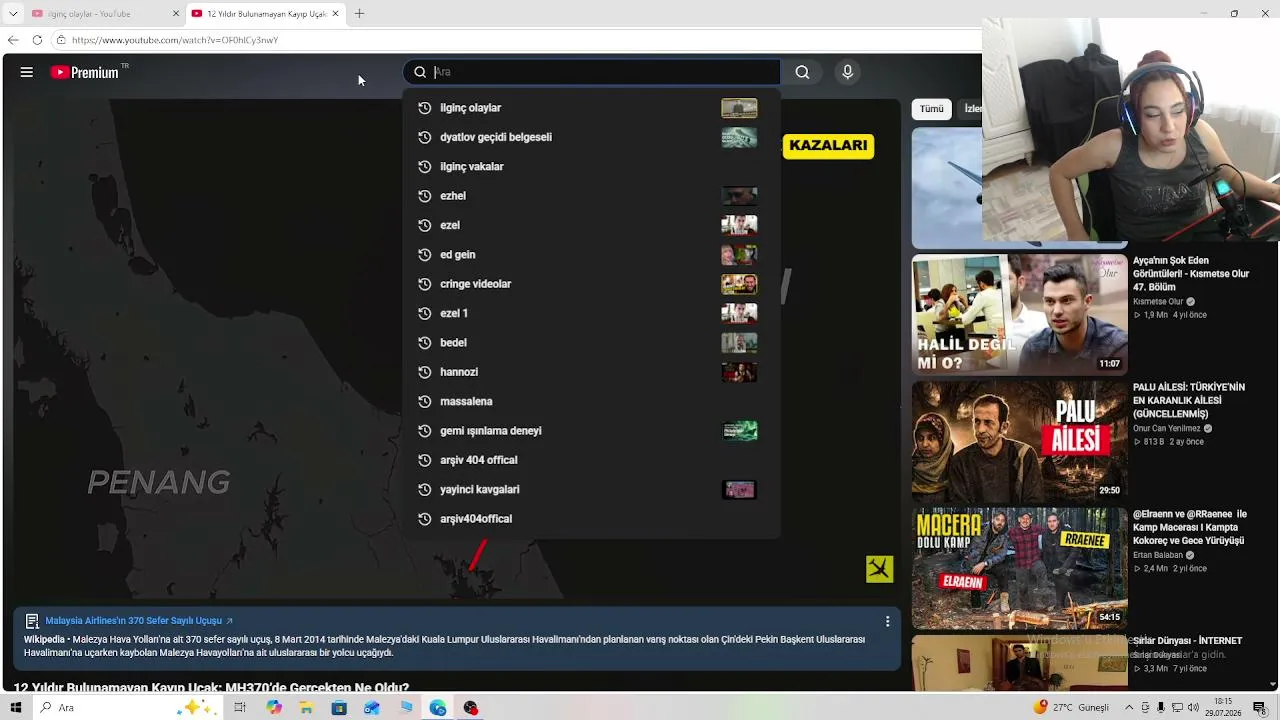Viewport: 1280px width, 720px height.
Task: Select the 'ezhel' search suggestion
Action: (x=592, y=196)
